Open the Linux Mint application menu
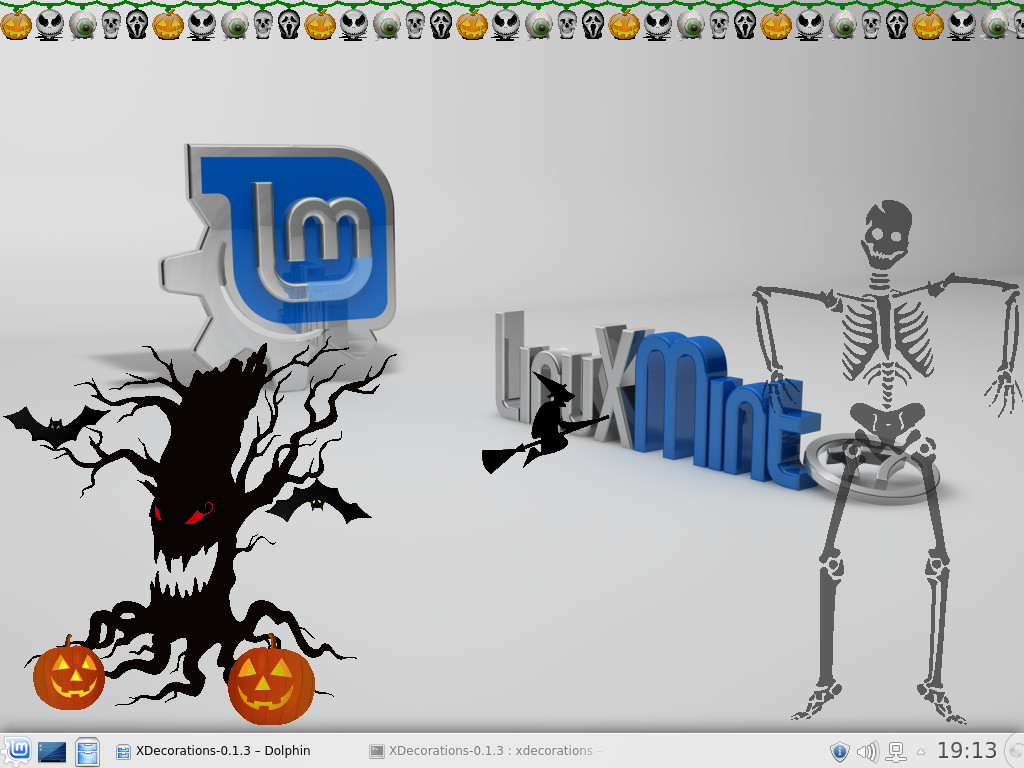The width and height of the screenshot is (1024, 768). tap(18, 751)
